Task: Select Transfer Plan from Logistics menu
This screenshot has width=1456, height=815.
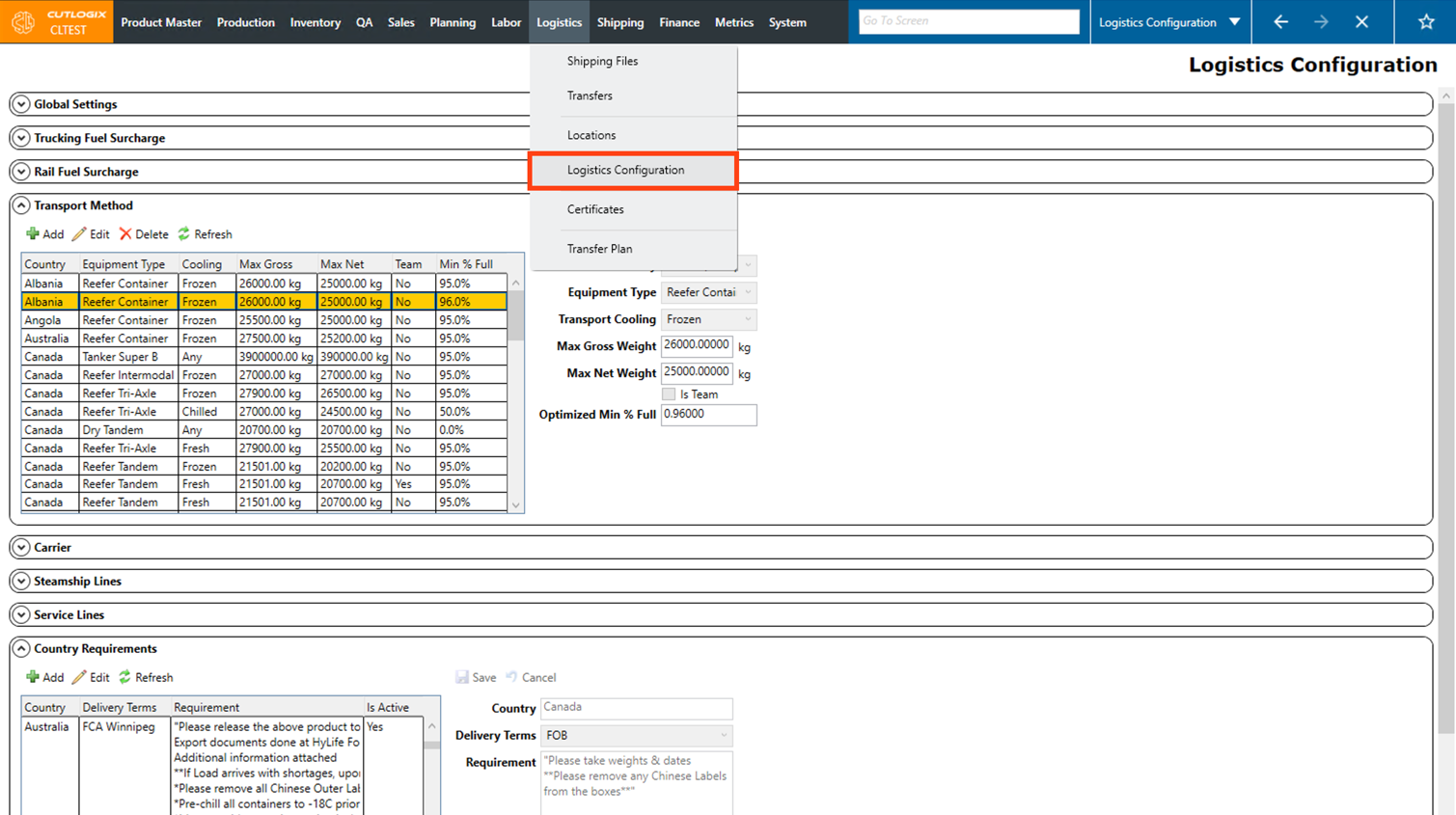Action: coord(599,249)
